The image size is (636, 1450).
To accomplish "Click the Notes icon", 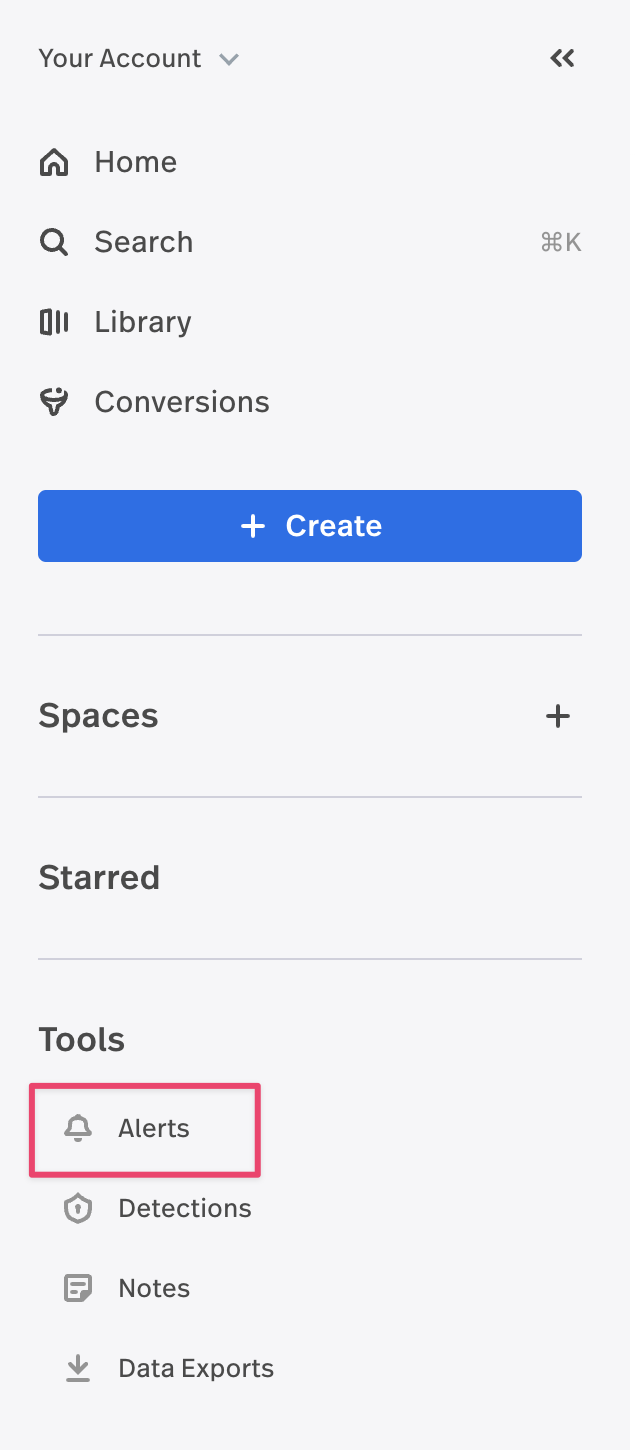I will (x=78, y=1288).
